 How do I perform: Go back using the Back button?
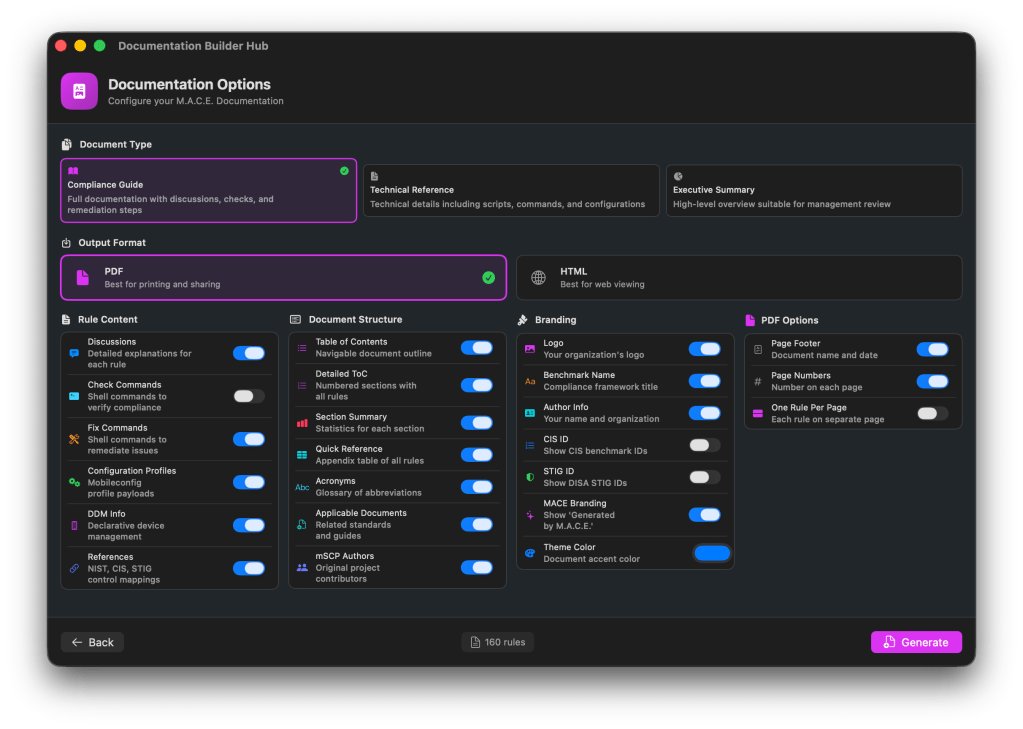(x=92, y=642)
